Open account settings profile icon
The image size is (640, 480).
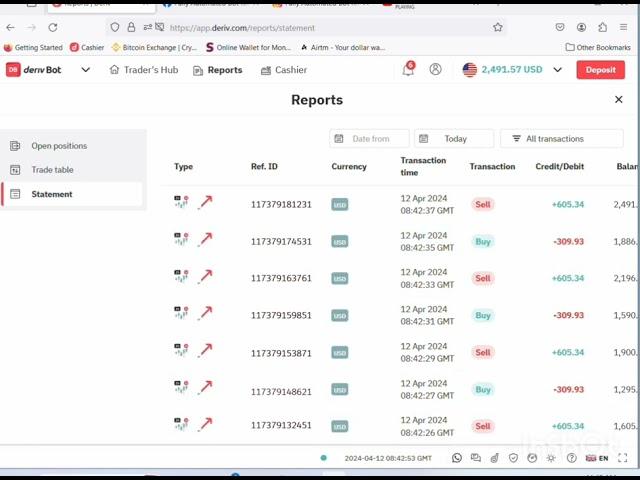tap(435, 70)
